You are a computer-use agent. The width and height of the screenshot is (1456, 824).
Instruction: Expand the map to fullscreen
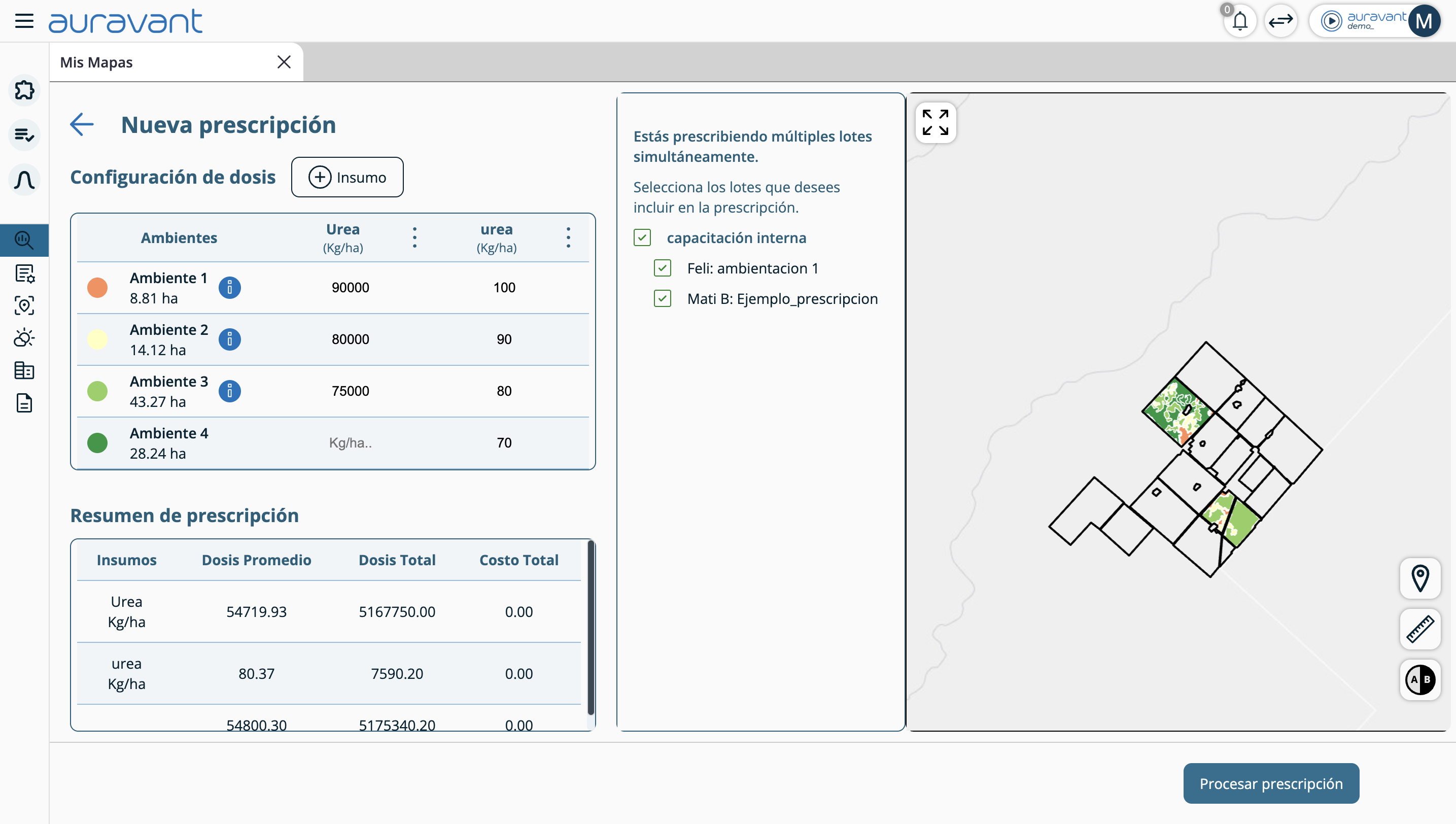[935, 122]
